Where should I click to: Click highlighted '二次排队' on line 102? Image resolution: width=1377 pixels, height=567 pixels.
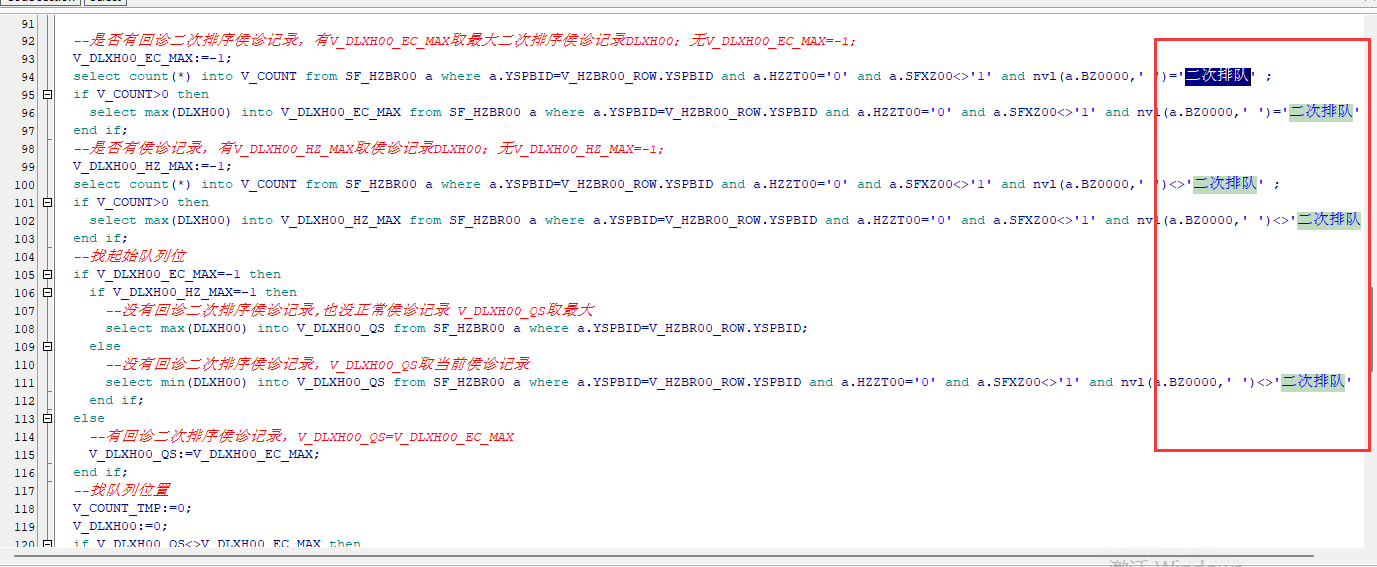coord(1329,220)
